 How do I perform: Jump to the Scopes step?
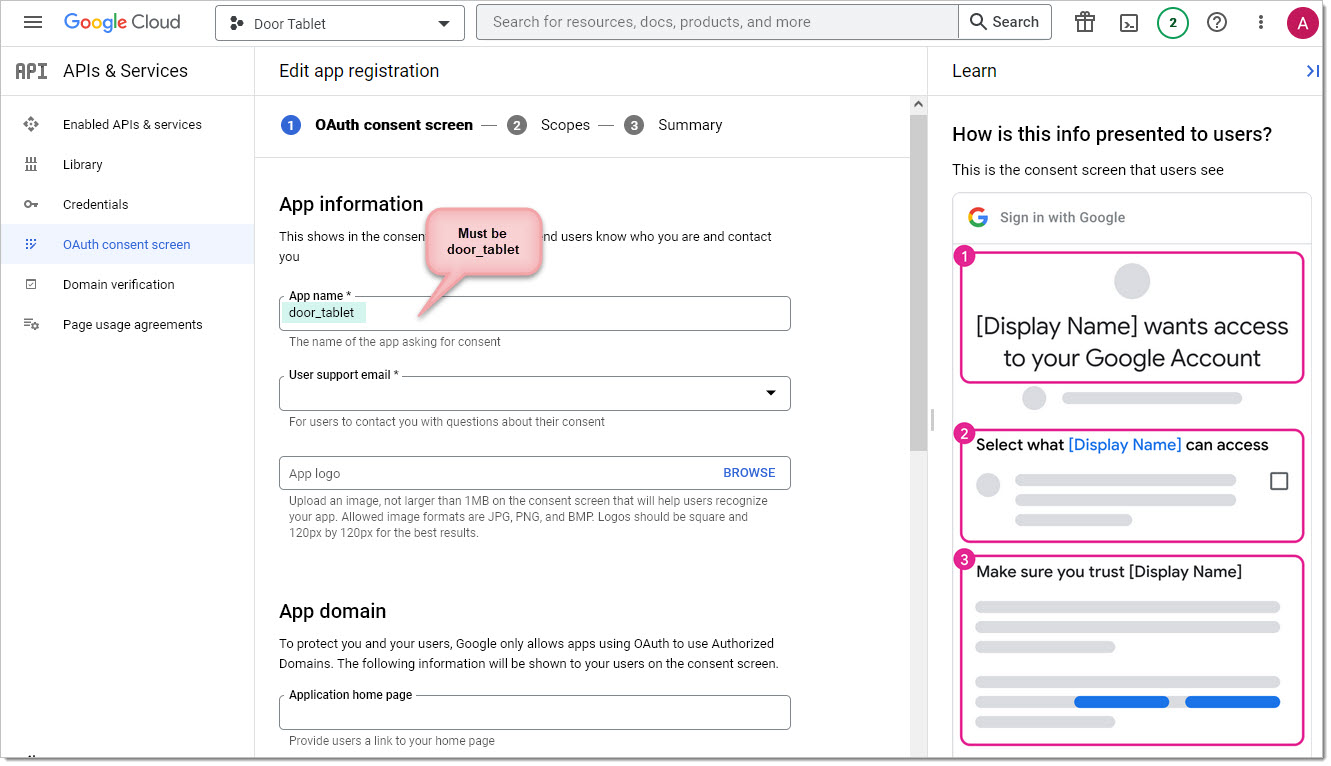click(x=564, y=125)
